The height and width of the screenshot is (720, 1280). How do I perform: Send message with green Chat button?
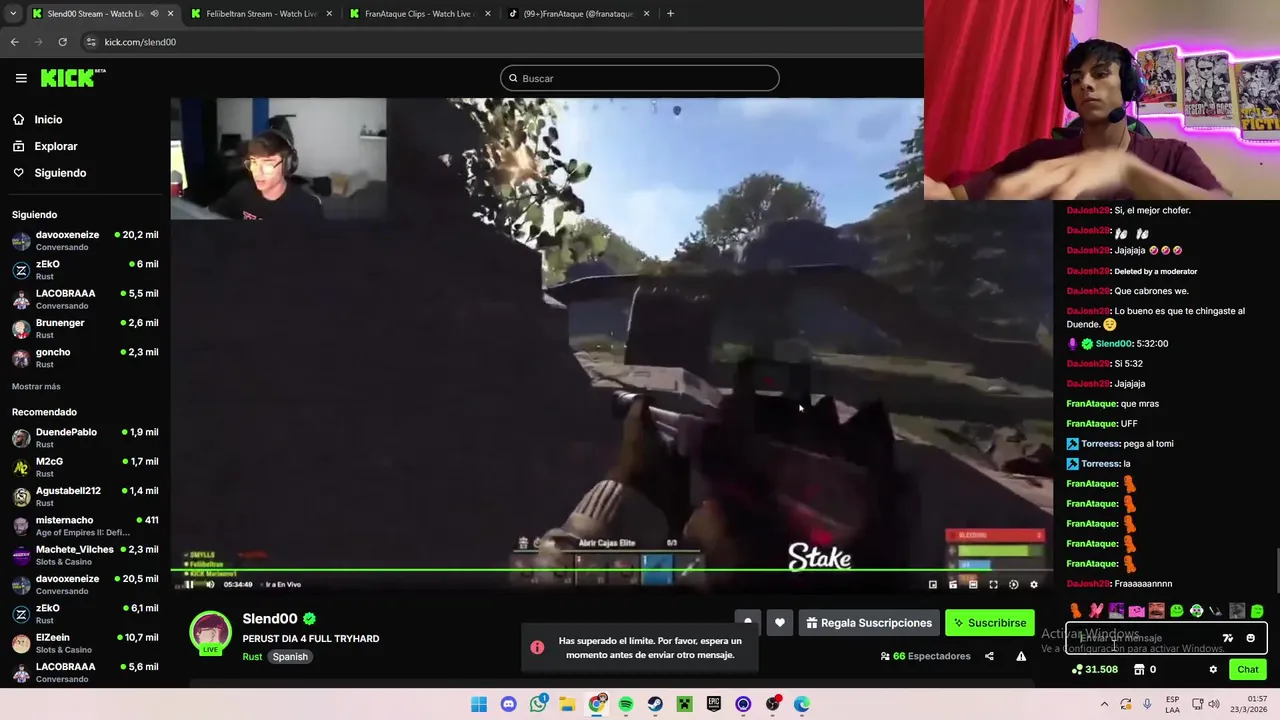click(x=1248, y=670)
